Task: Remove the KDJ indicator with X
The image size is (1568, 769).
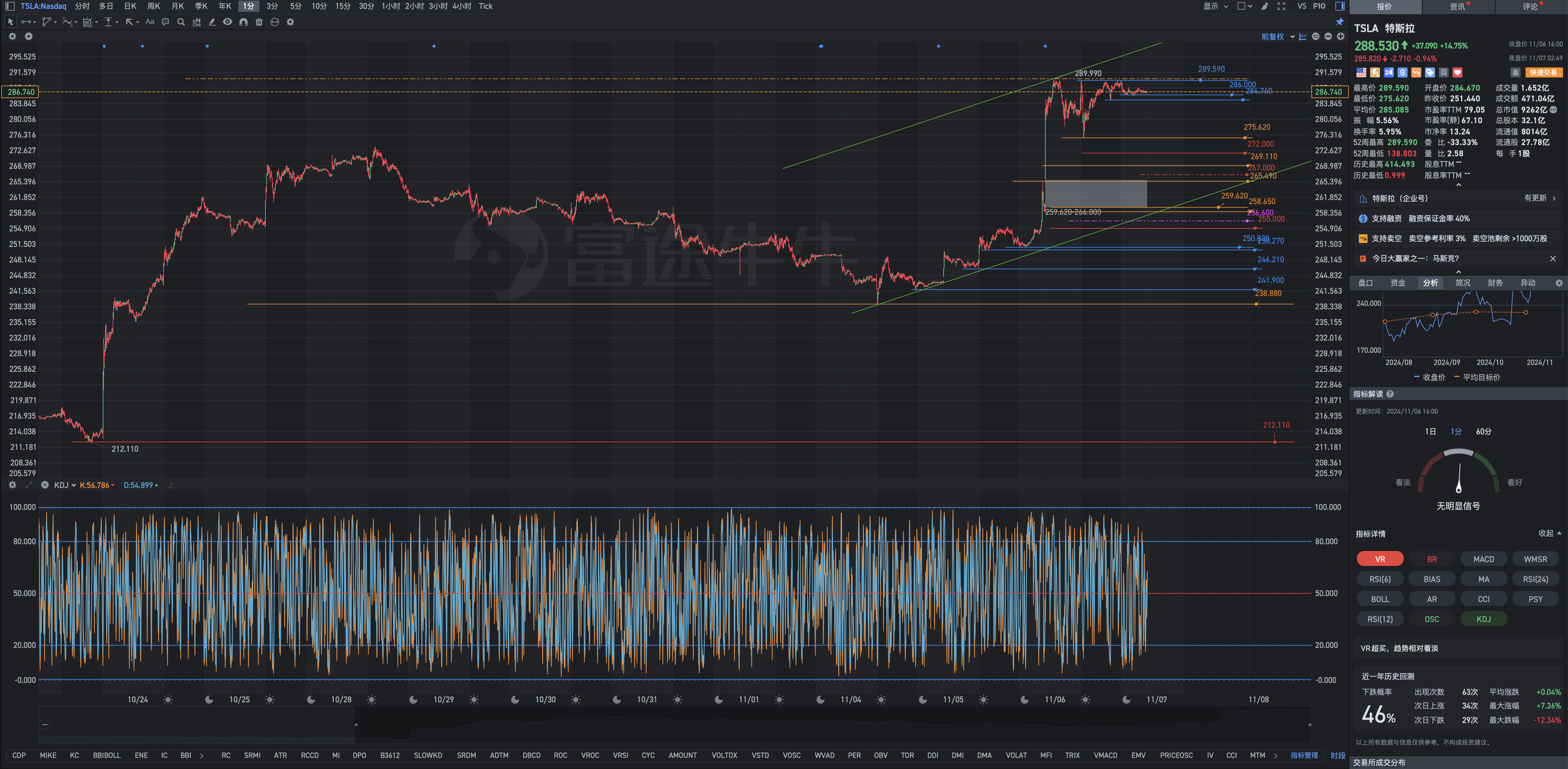Action: (x=45, y=485)
